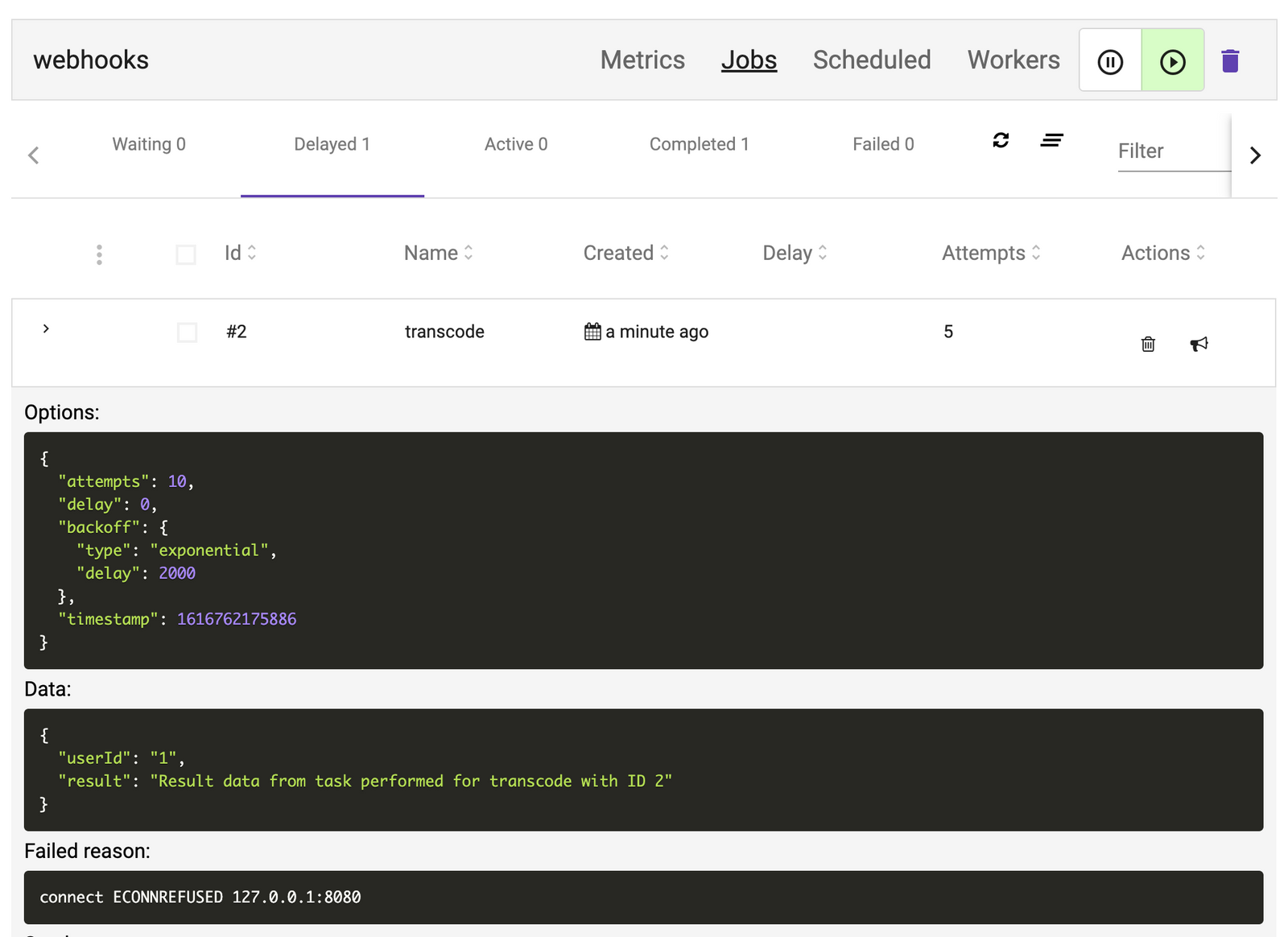Image resolution: width=1288 pixels, height=937 pixels.
Task: Open the right-edge chevron panel arrow
Action: coord(1255,155)
